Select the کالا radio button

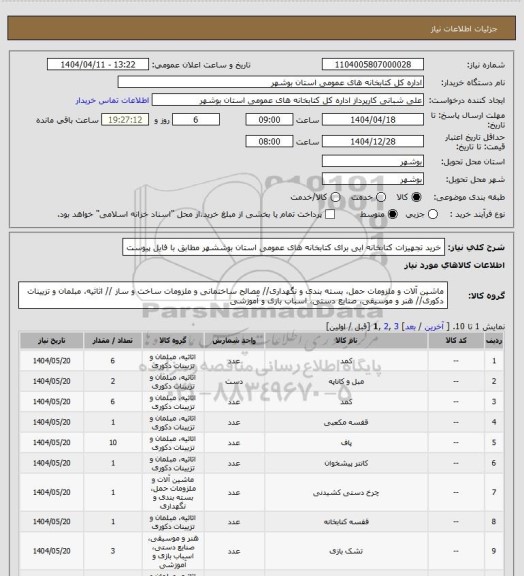click(416, 197)
